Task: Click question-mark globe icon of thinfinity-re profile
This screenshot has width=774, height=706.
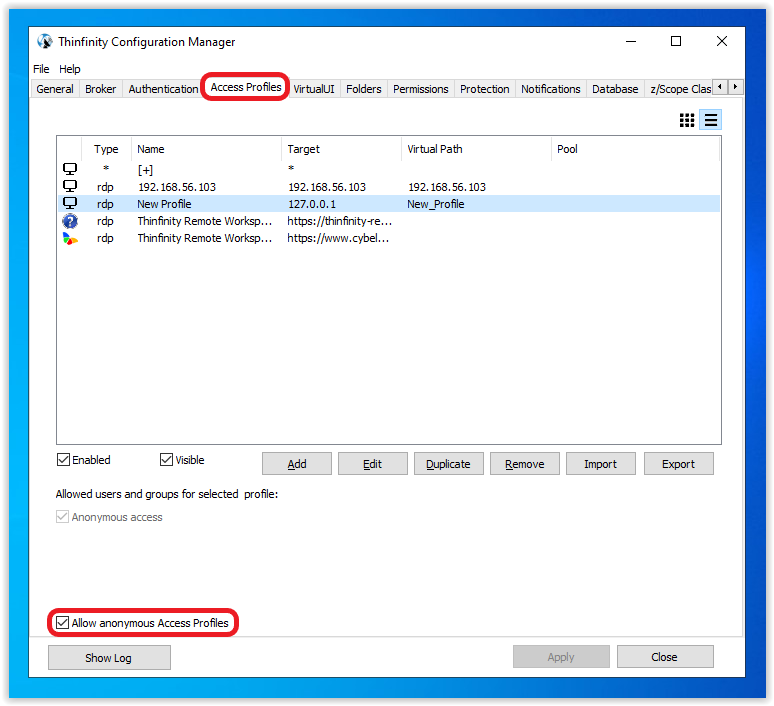Action: [70, 221]
